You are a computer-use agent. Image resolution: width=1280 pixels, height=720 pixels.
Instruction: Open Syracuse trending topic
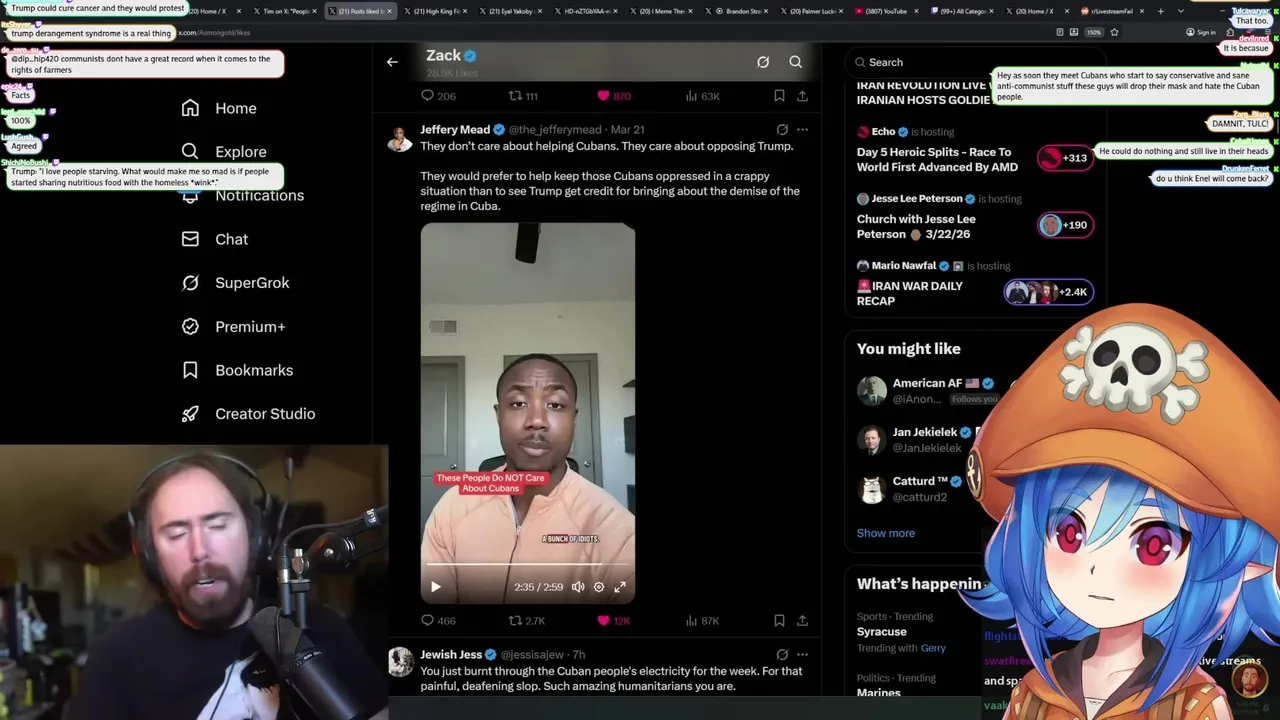tap(881, 632)
